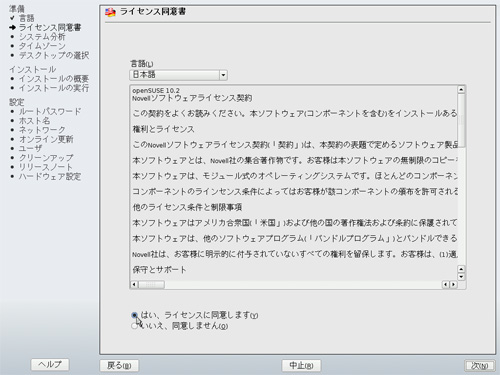Click 言語 step in sidebar
The width and height of the screenshot is (500, 375).
pos(27,18)
